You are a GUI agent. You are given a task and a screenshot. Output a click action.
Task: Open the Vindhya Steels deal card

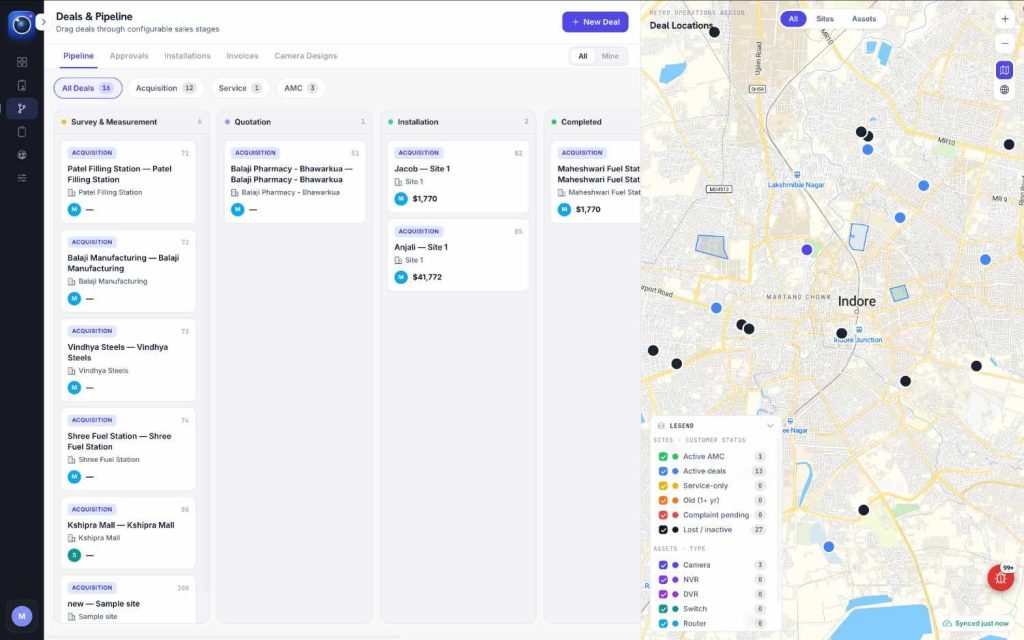point(128,360)
